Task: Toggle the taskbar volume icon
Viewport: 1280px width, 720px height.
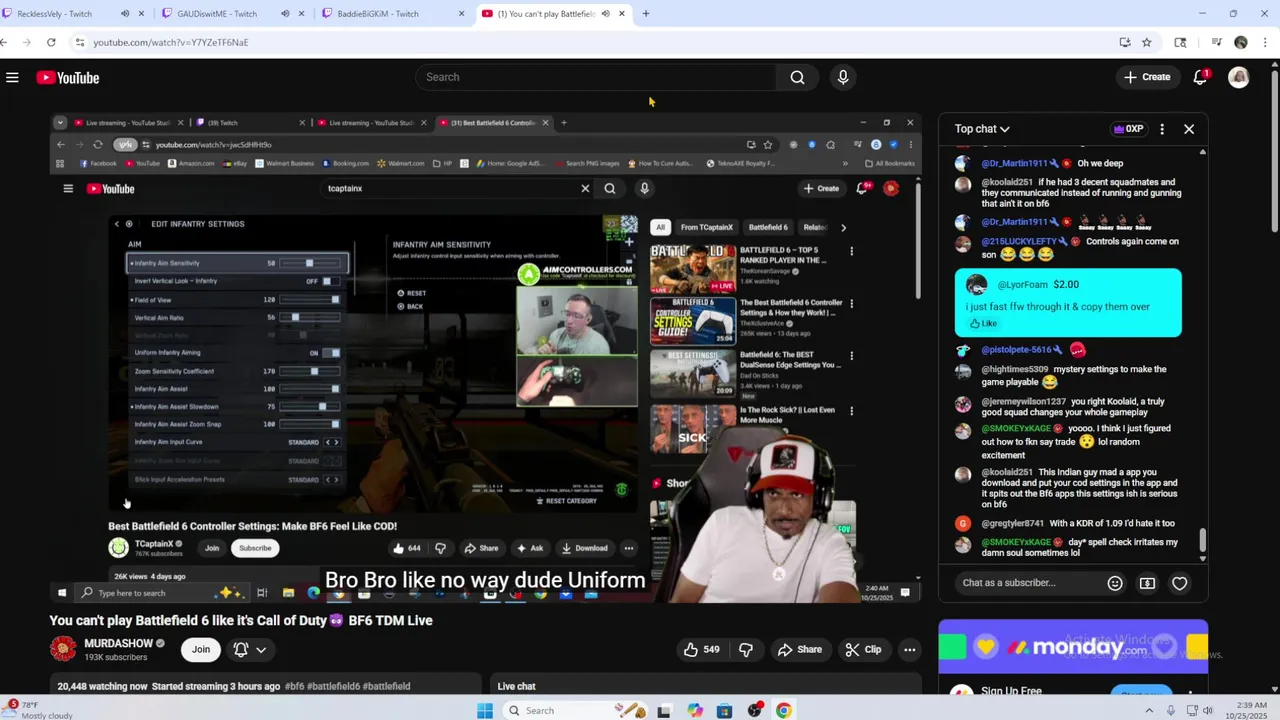Action: (x=1208, y=711)
